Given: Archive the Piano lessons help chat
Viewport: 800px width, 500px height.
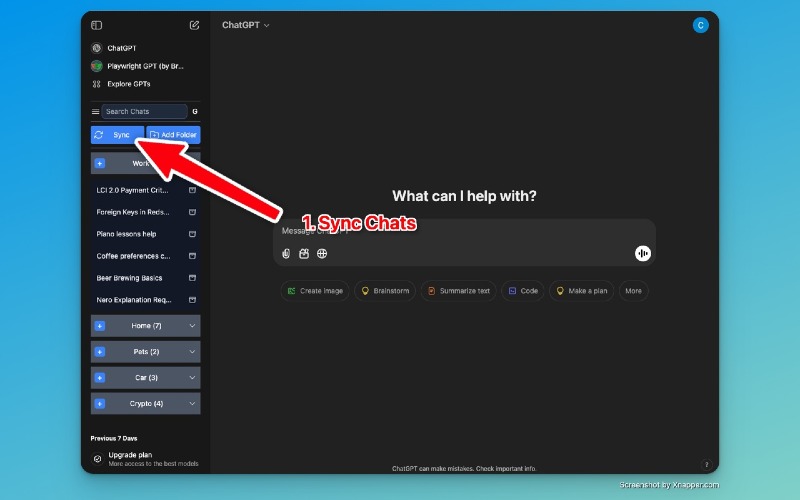Looking at the screenshot, I should [x=192, y=234].
